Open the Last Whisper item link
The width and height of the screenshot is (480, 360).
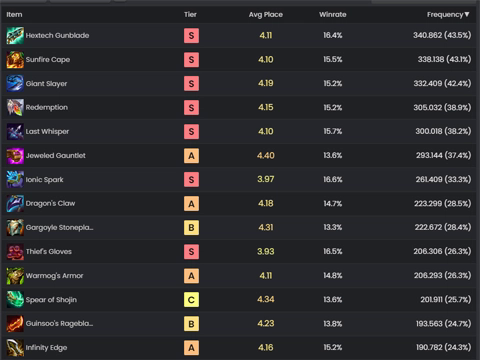(47, 131)
